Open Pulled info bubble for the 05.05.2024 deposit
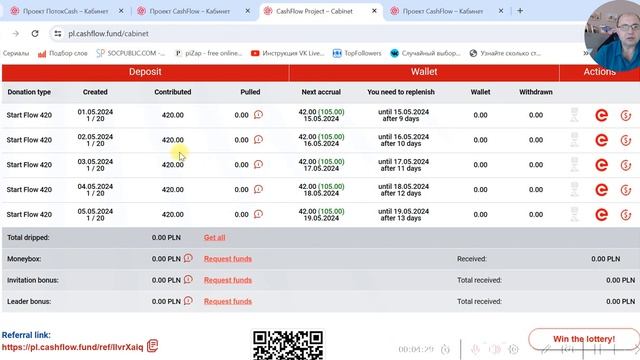This screenshot has width=640, height=360. pyautogui.click(x=258, y=214)
